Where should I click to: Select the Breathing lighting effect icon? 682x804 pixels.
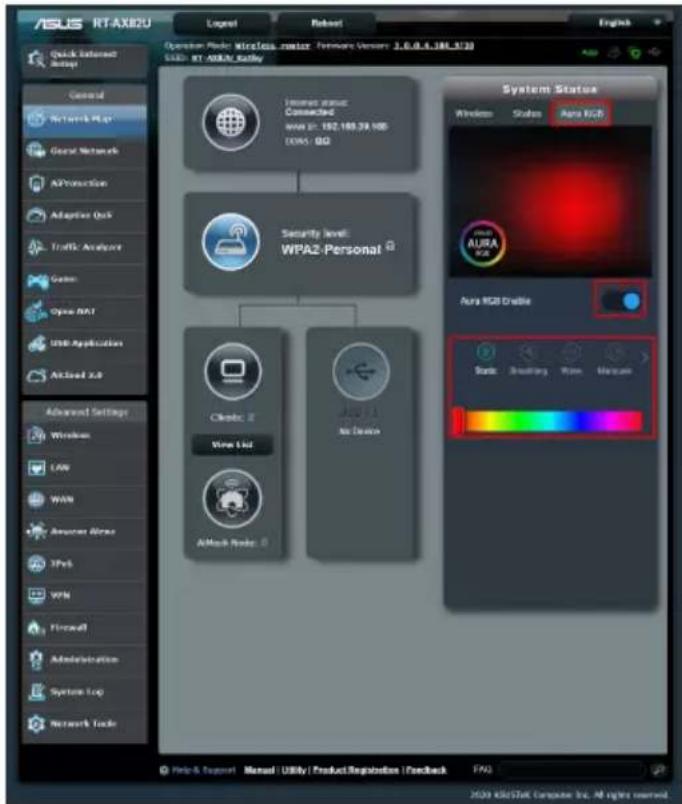click(x=528, y=353)
